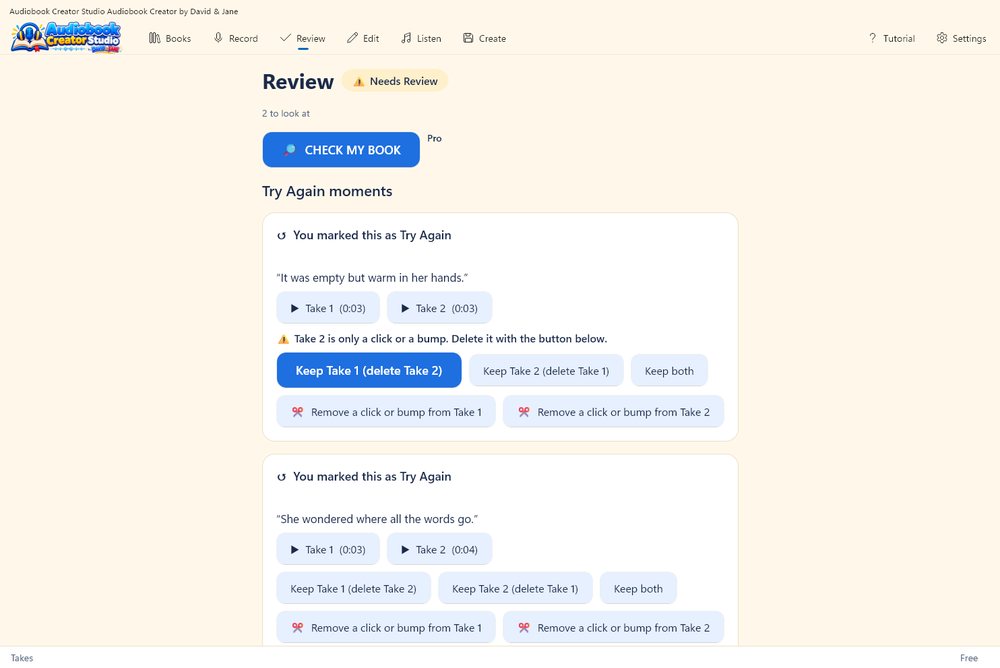Play Take 2 of "She wondered where"
Image resolution: width=1000 pixels, height=668 pixels.
(x=439, y=549)
